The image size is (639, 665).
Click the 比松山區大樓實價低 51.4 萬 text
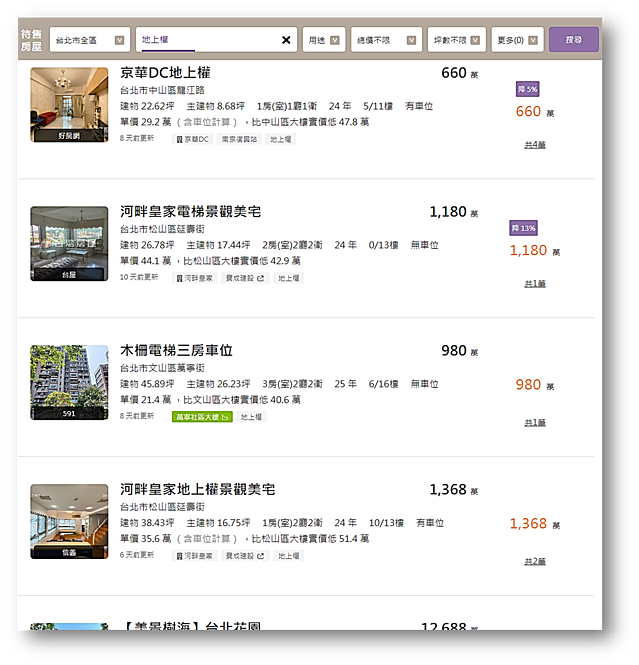coord(310,539)
